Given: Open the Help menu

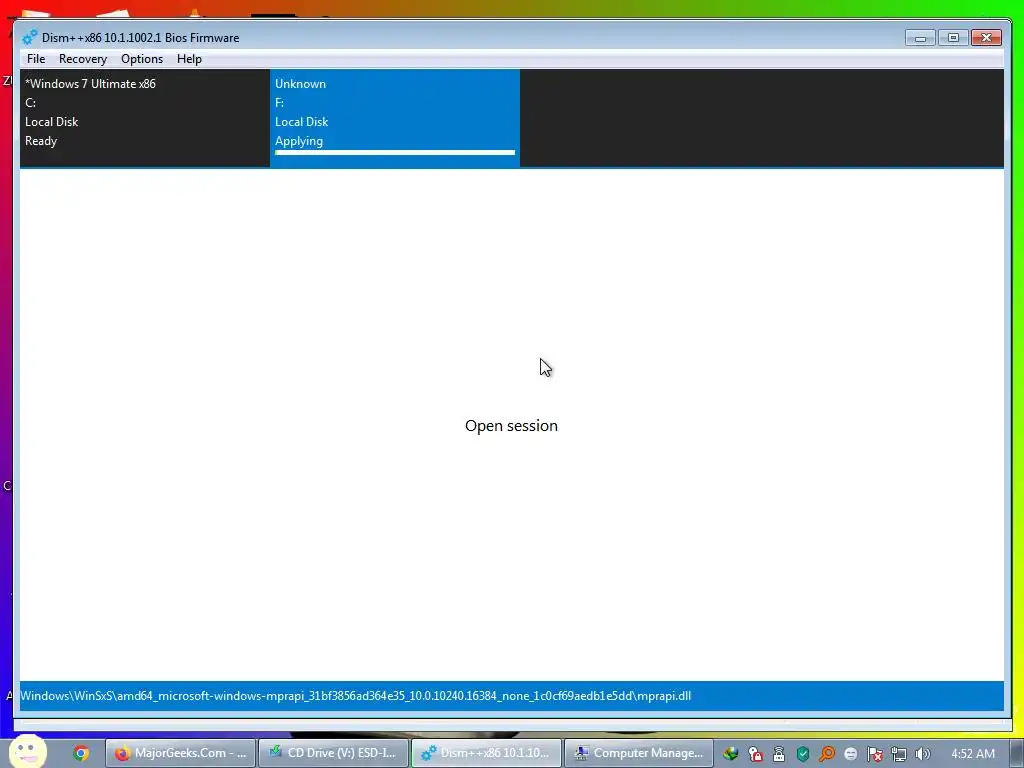Looking at the screenshot, I should (x=189, y=59).
